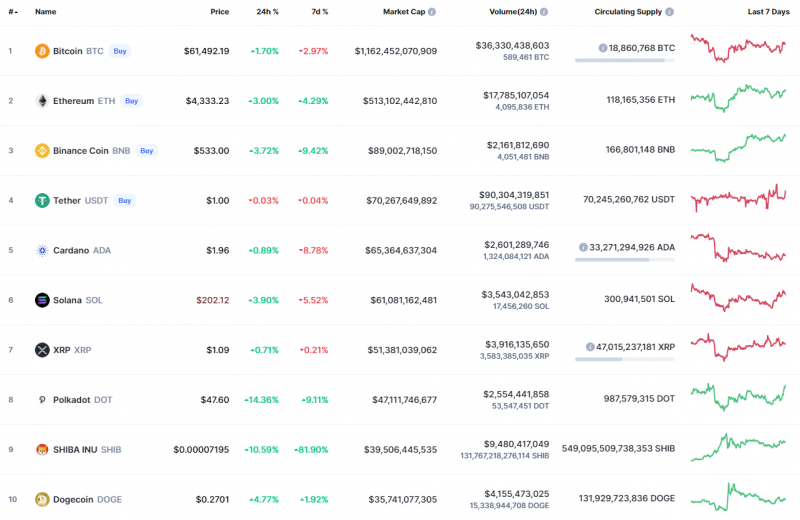The width and height of the screenshot is (800, 520).
Task: Open Solana's last 7 days sparkline chart
Action: (x=738, y=298)
